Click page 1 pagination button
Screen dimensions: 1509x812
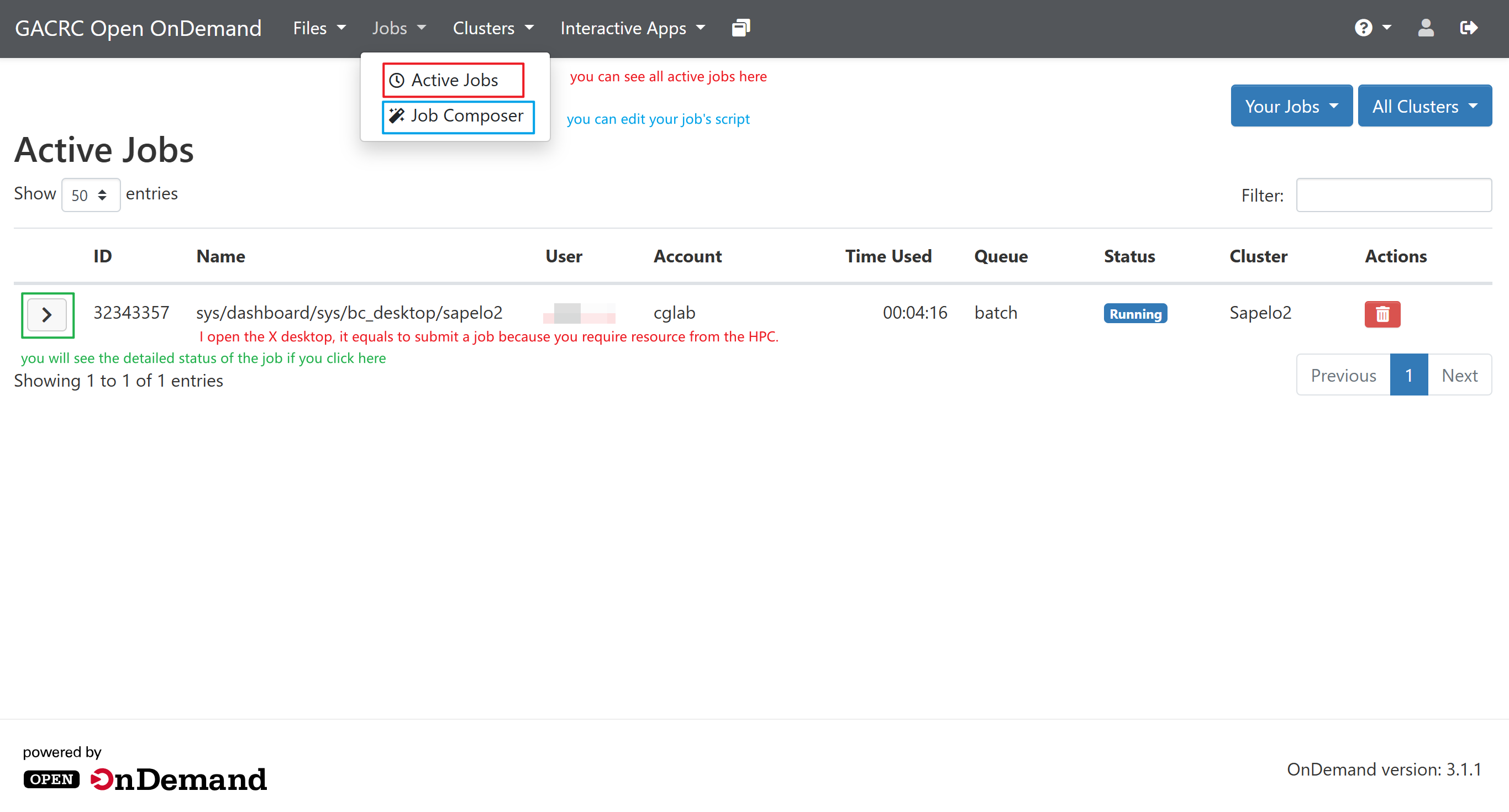coord(1408,375)
